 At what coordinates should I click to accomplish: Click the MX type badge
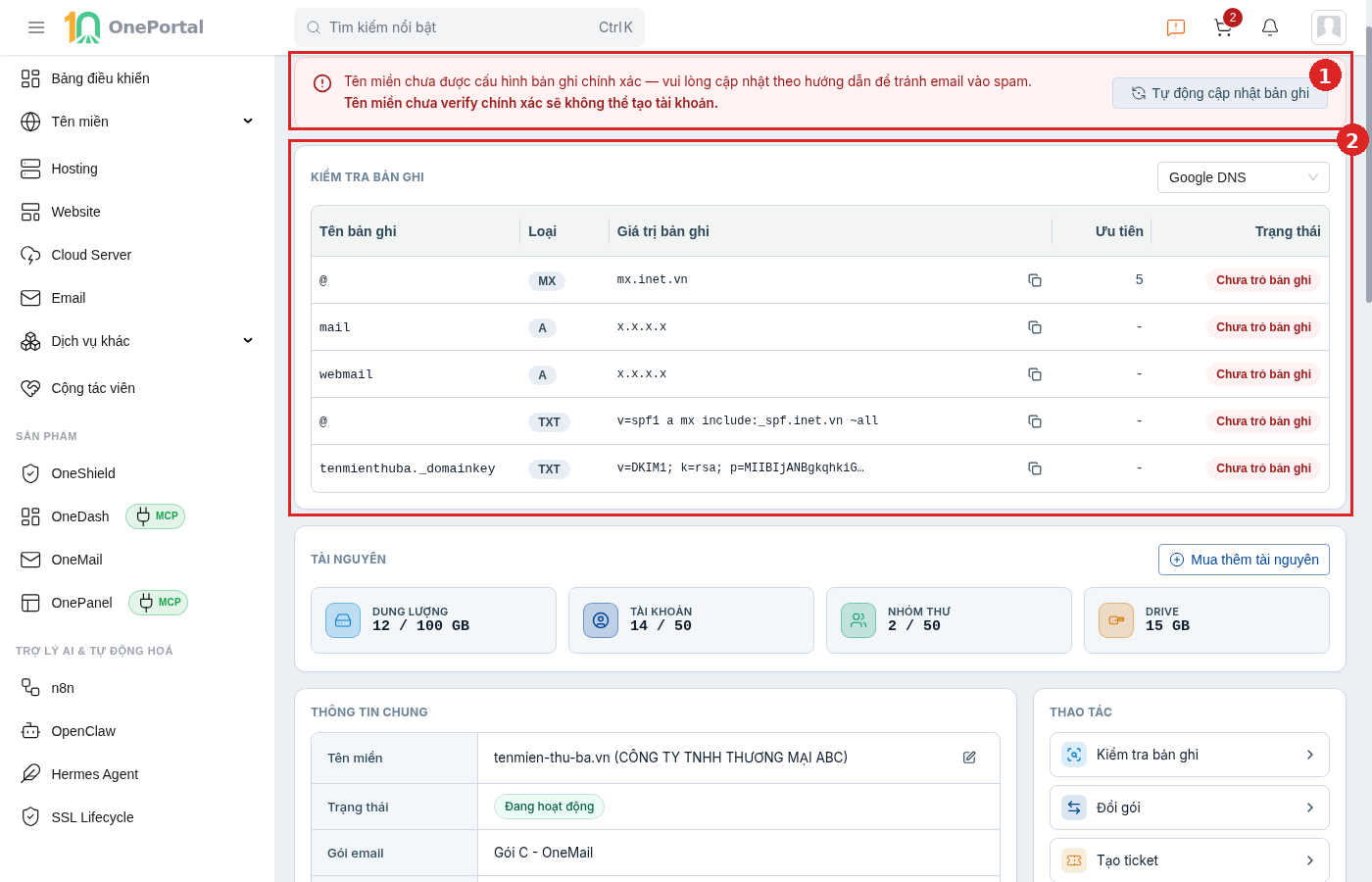(x=547, y=281)
